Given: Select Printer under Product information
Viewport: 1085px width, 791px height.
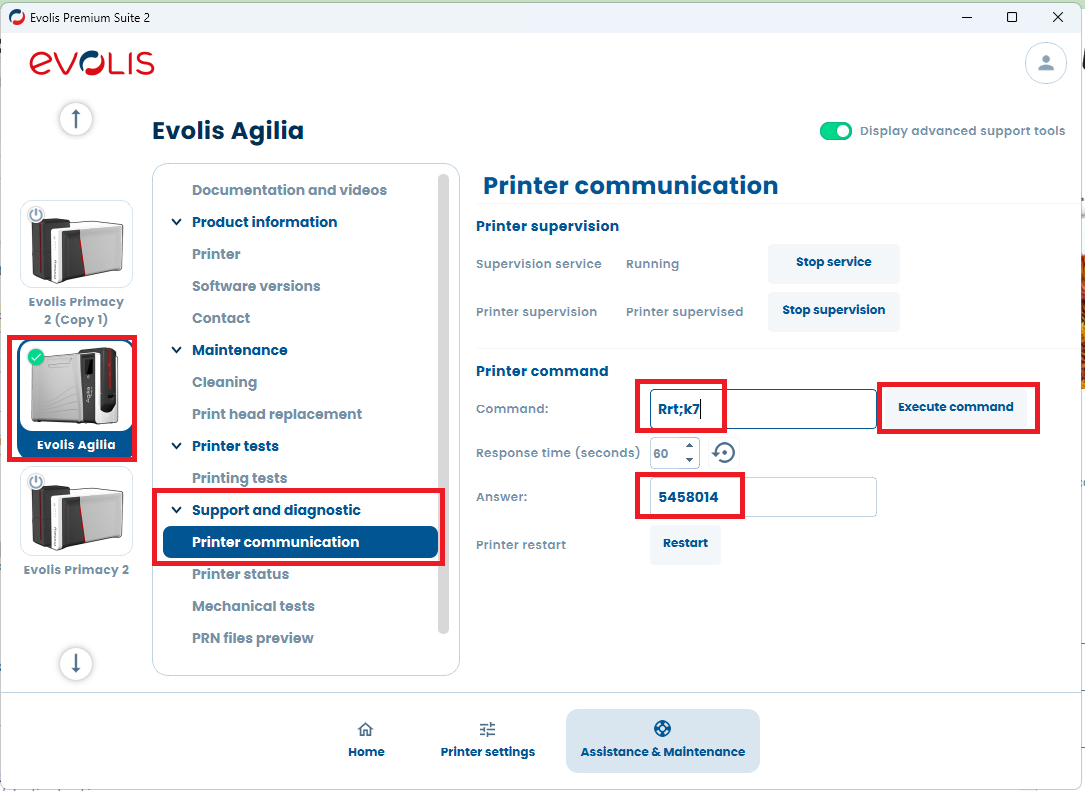Looking at the screenshot, I should (x=216, y=254).
